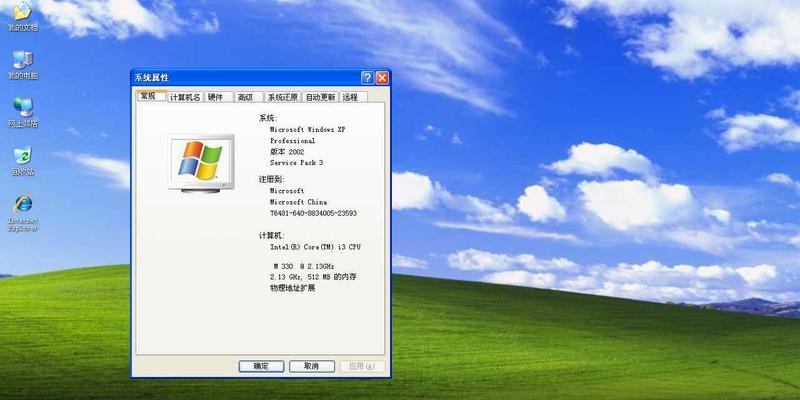800x400 pixels.
Task: Switch to the 计算机名 tab
Action: [x=185, y=97]
